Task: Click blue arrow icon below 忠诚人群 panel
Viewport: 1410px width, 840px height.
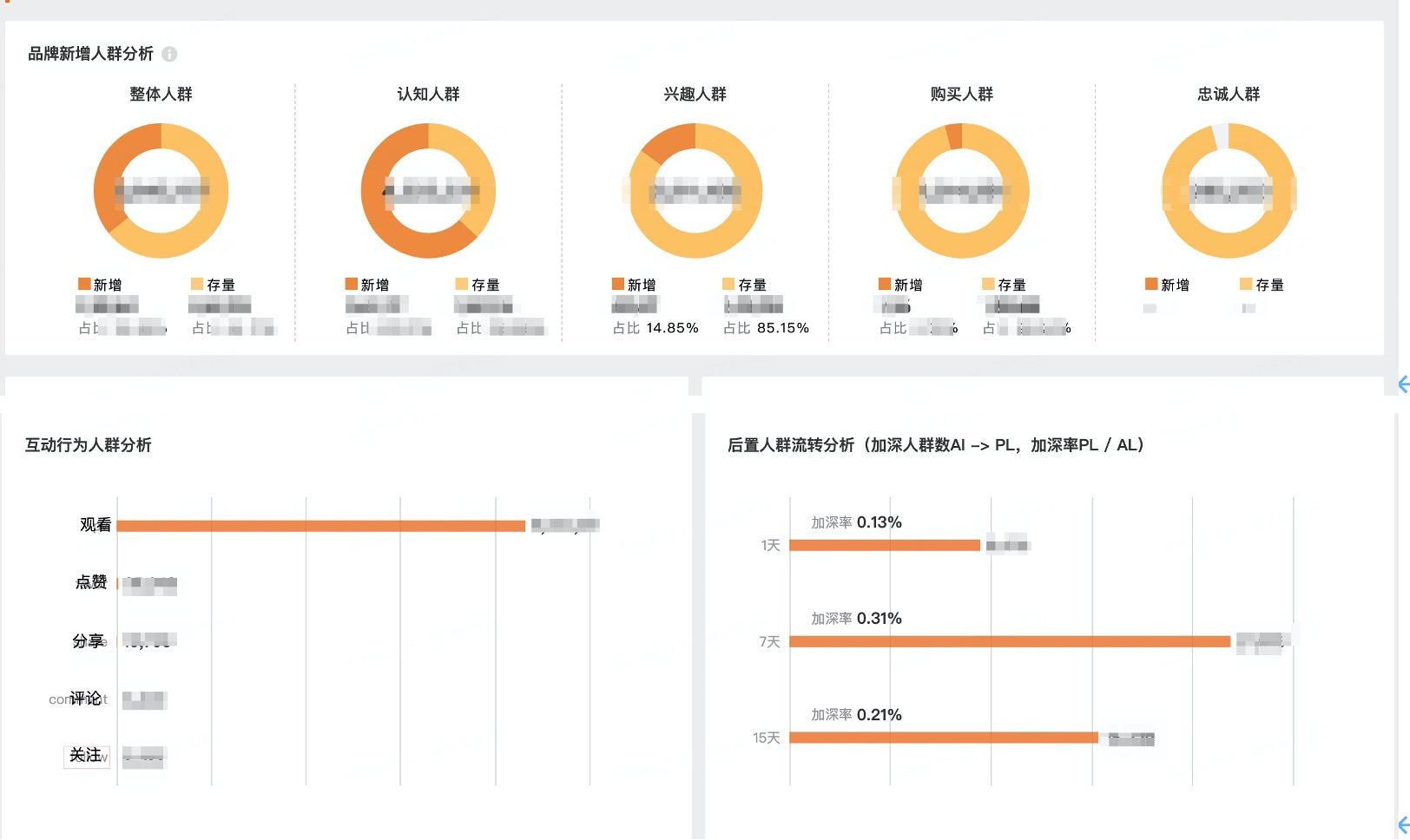Action: tap(1403, 384)
